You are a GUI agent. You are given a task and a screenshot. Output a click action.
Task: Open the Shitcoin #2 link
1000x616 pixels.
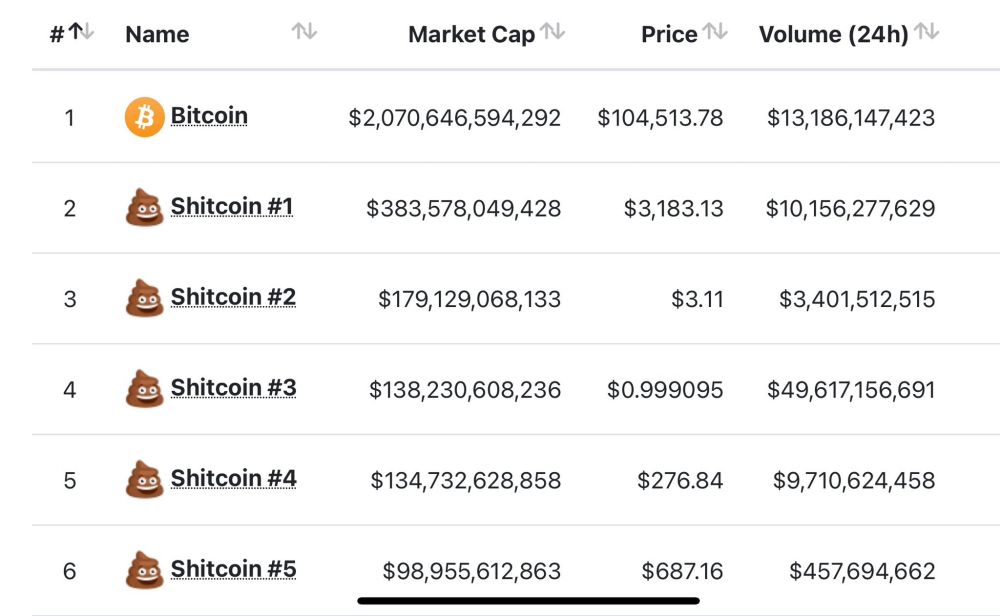pos(233,297)
